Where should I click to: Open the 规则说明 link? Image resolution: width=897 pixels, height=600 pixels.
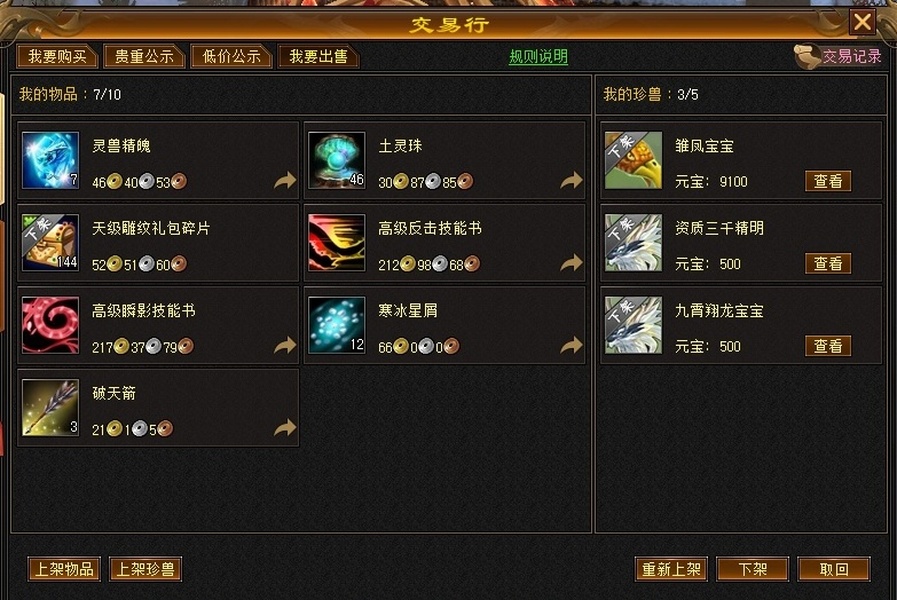point(538,57)
